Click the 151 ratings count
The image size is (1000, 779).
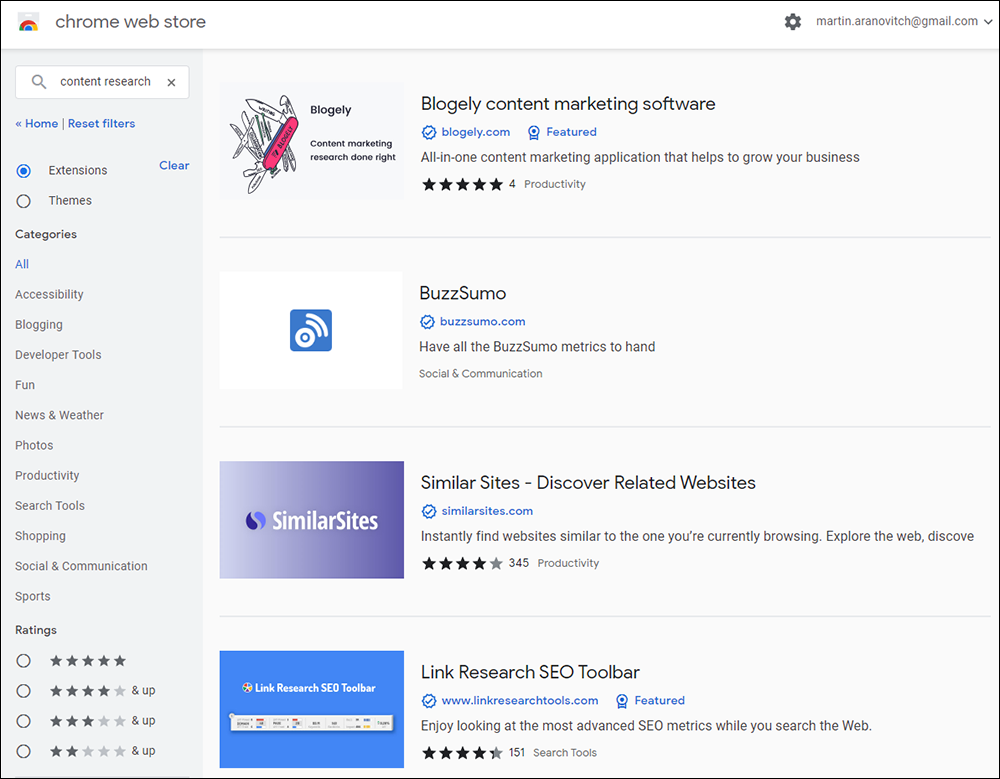[517, 753]
